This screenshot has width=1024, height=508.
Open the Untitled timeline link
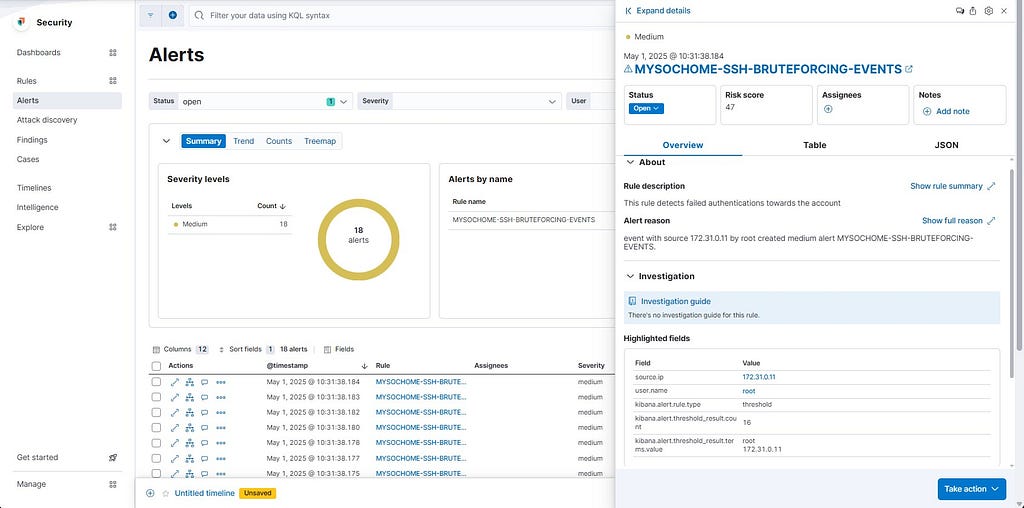(204, 493)
